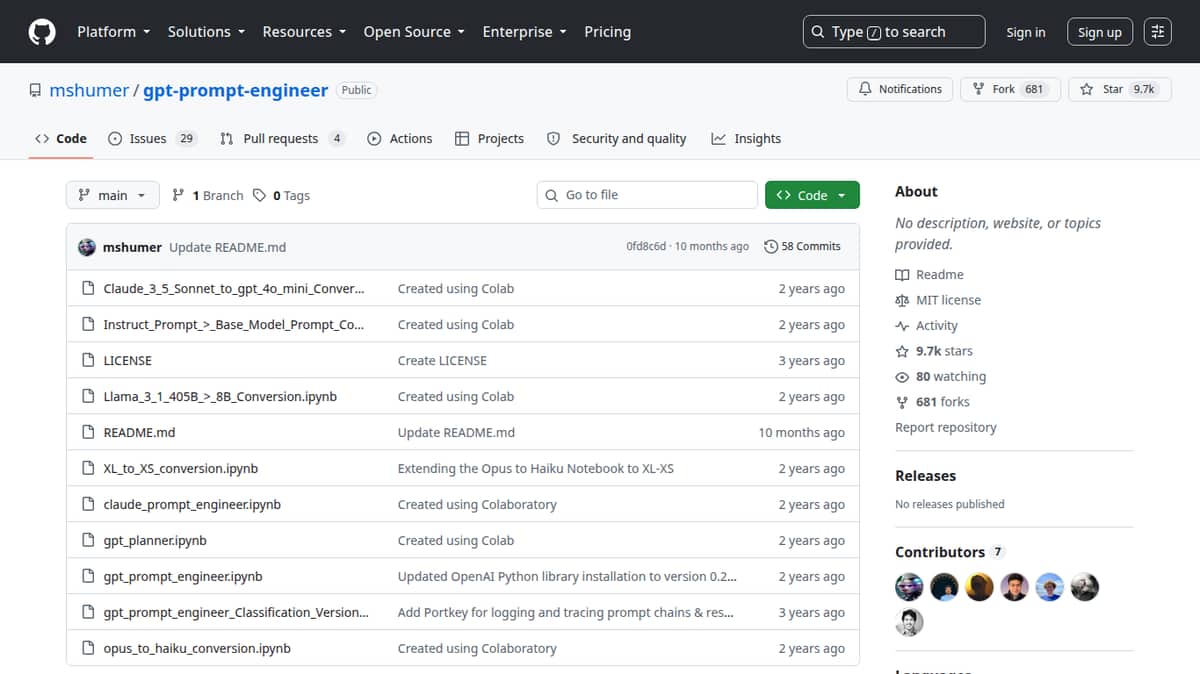Viewport: 1200px width, 674px height.
Task: View repository Activity link
Action: (927, 326)
